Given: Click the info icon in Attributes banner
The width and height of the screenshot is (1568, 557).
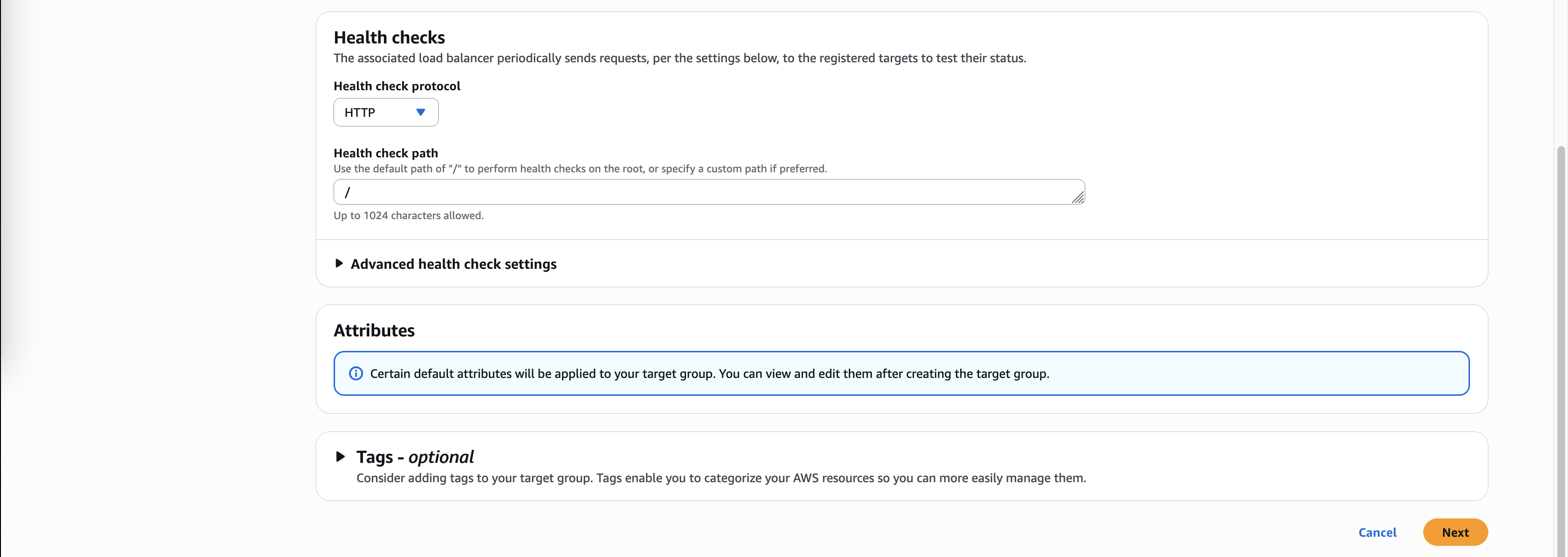Looking at the screenshot, I should tap(356, 374).
